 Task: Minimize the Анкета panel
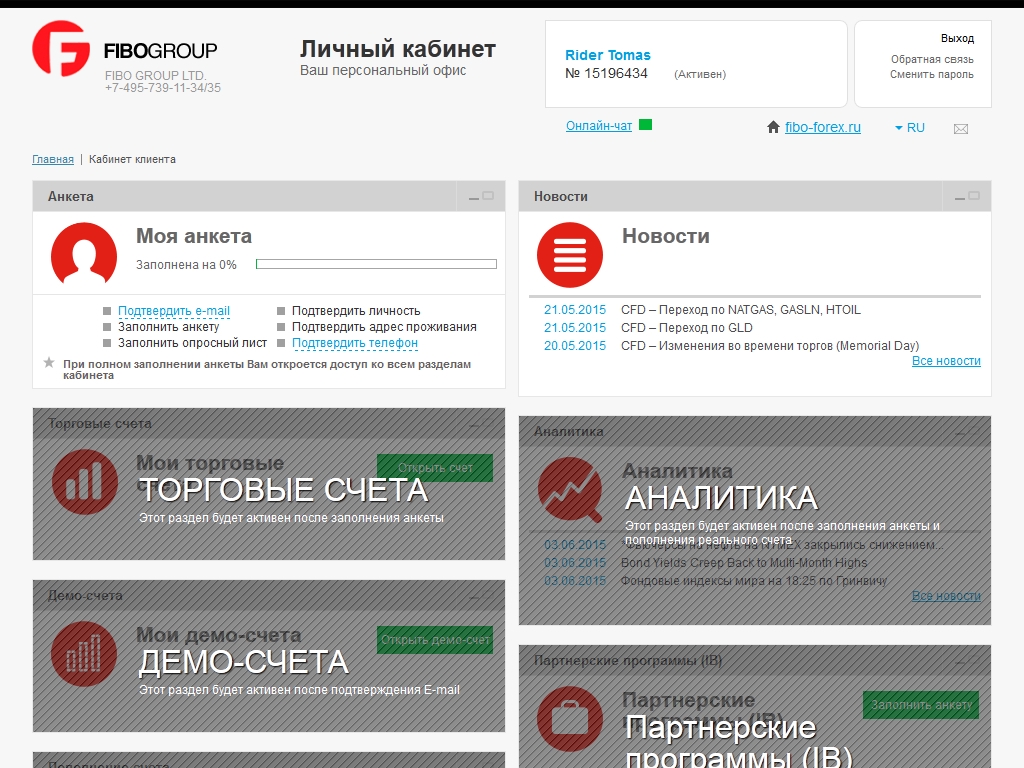coord(473,198)
